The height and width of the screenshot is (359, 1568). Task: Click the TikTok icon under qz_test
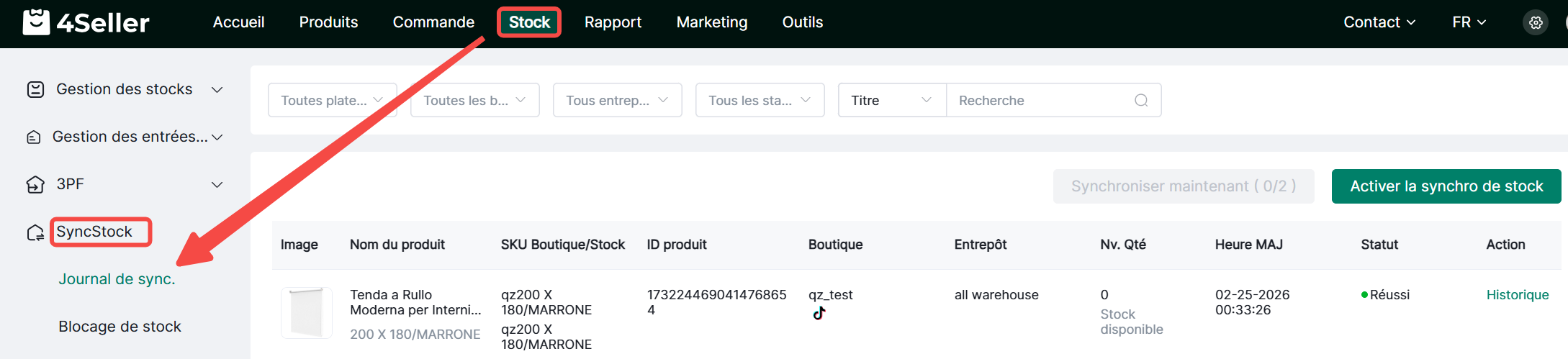(819, 313)
